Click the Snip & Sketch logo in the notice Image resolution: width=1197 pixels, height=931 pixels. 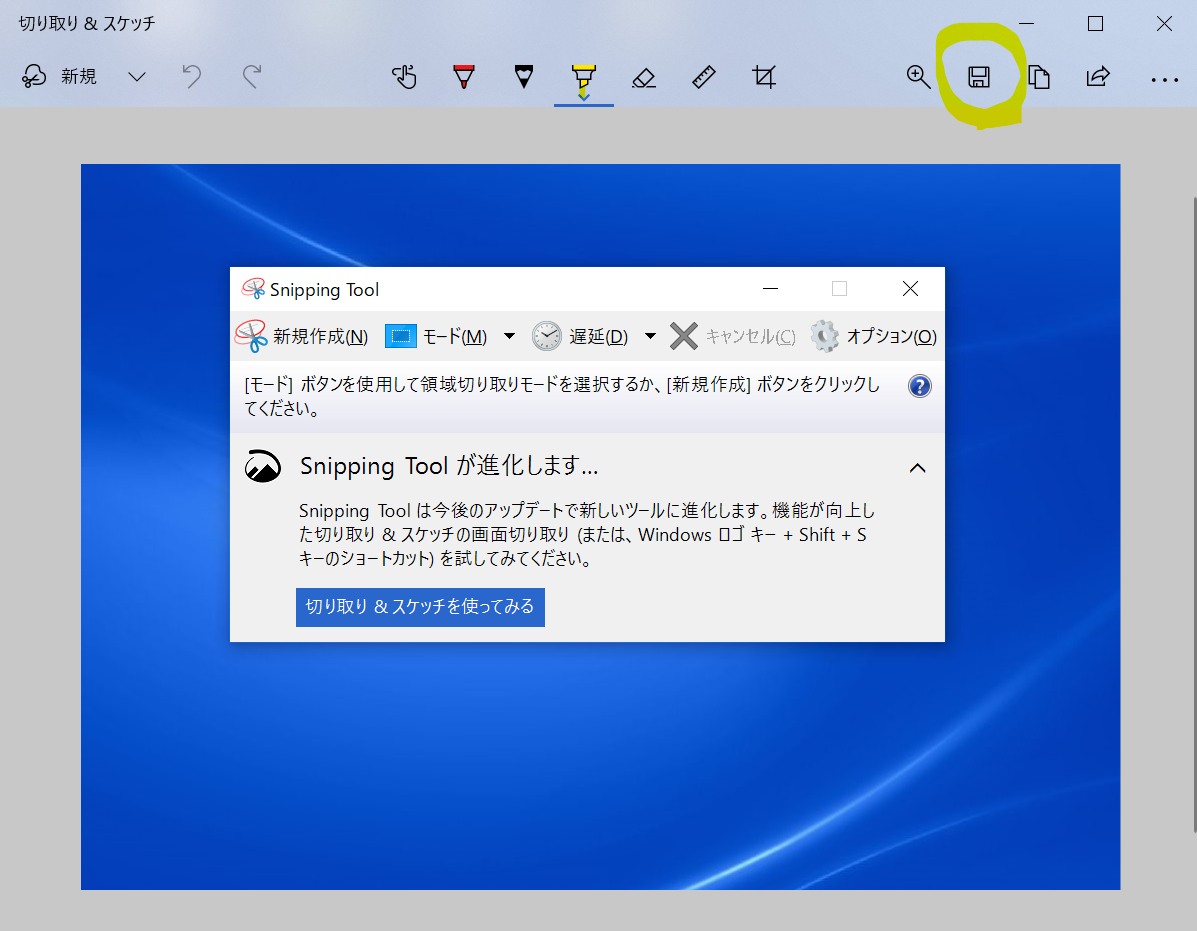263,466
